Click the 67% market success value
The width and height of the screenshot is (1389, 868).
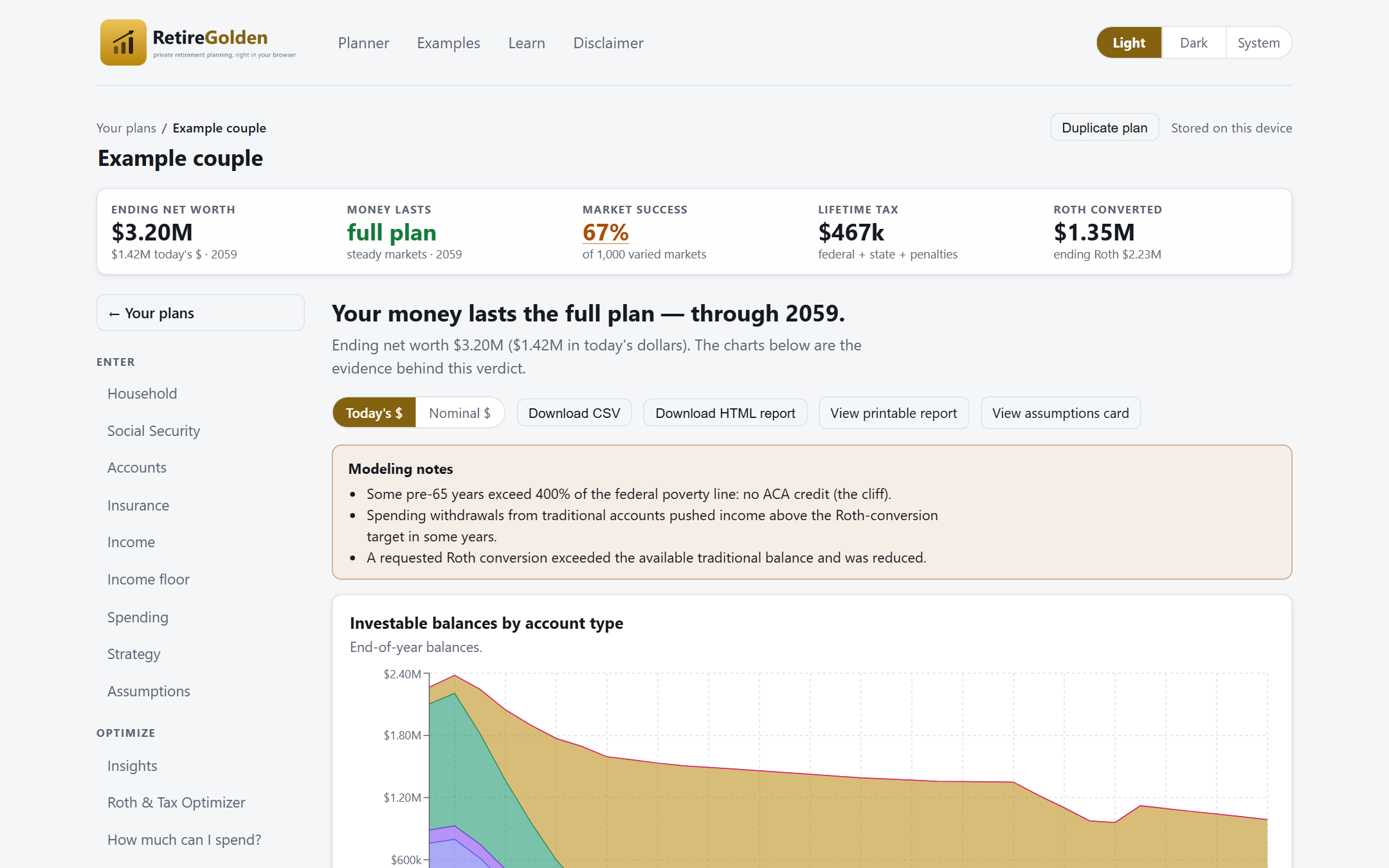605,232
